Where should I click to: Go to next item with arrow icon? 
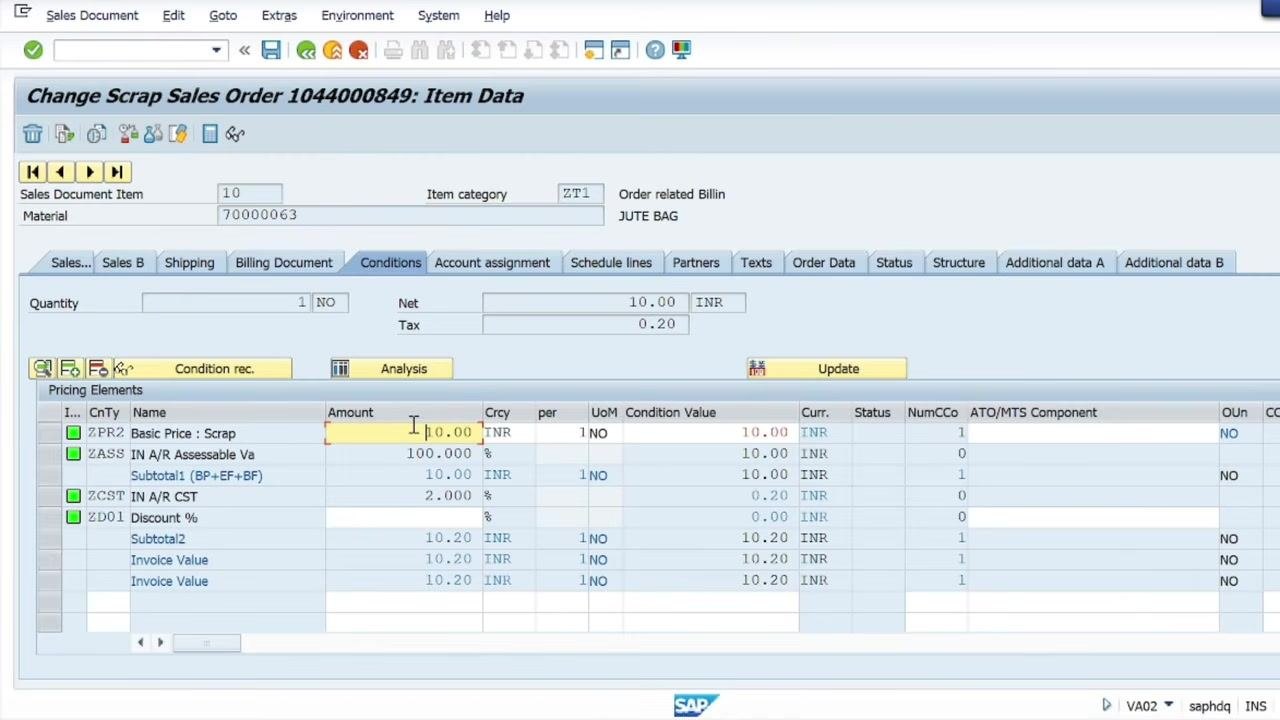point(89,172)
